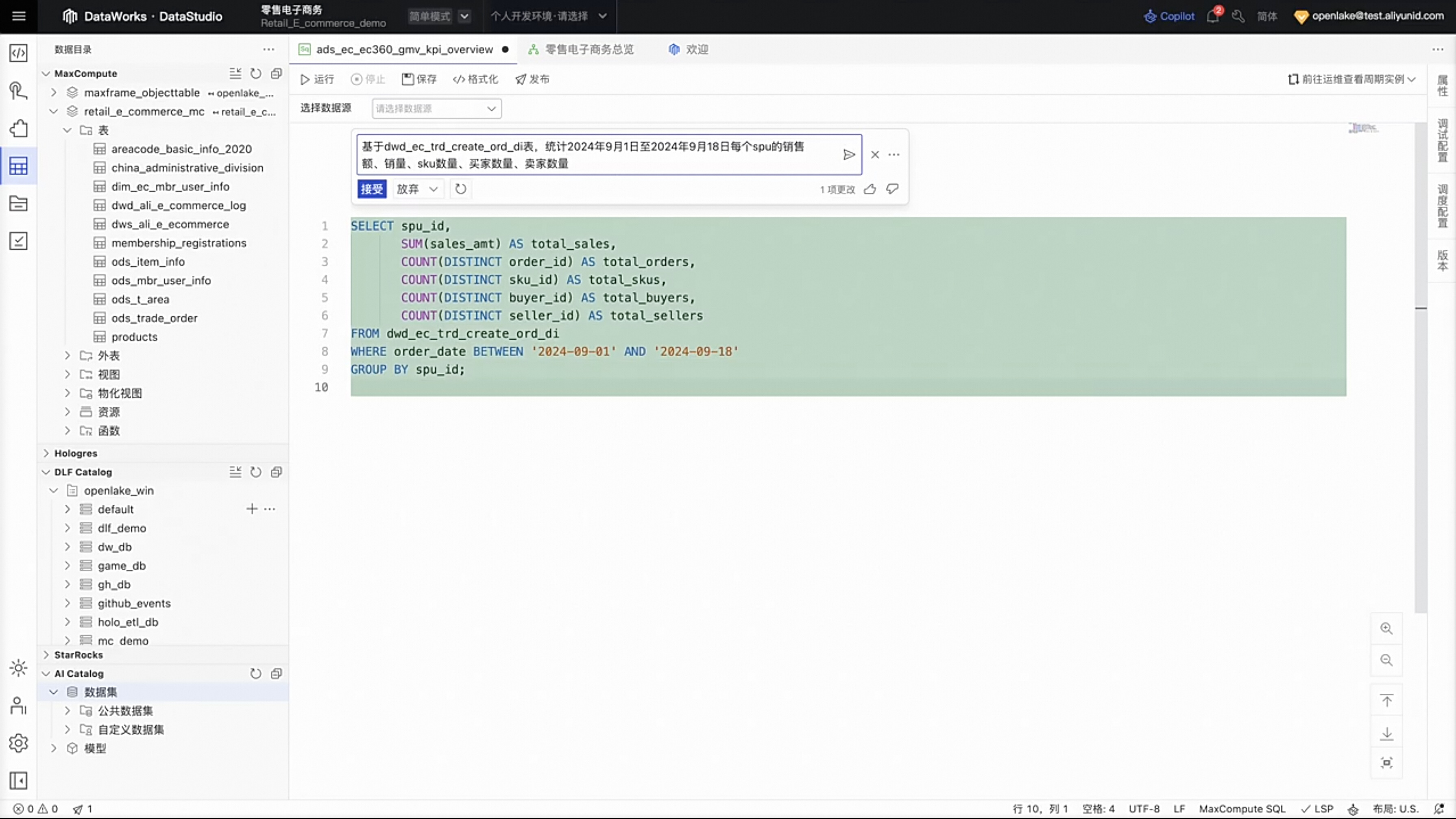This screenshot has height=819, width=1456.
Task: Select the theme brightness icon
Action: pos(19,668)
